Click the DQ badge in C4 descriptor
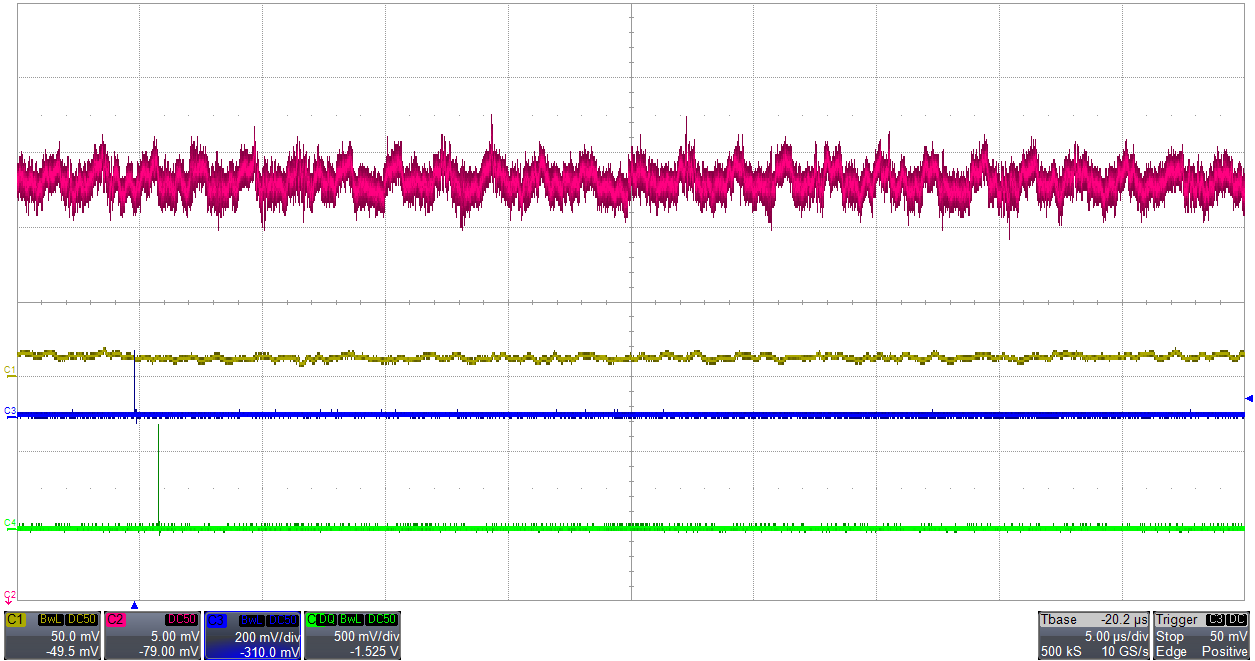Viewport: 1255px width, 661px height. coord(327,620)
